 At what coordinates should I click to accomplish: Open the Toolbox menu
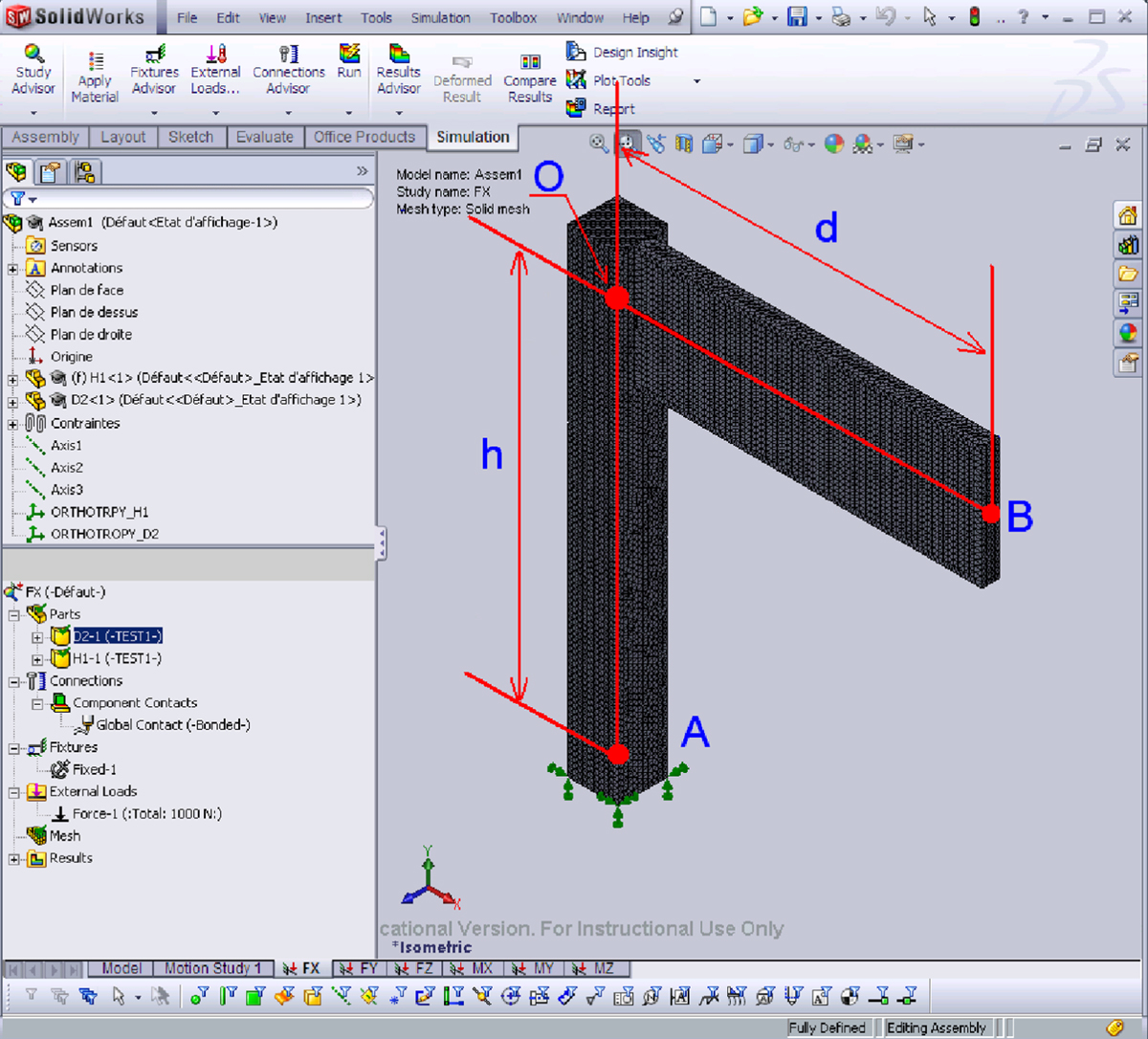514,17
